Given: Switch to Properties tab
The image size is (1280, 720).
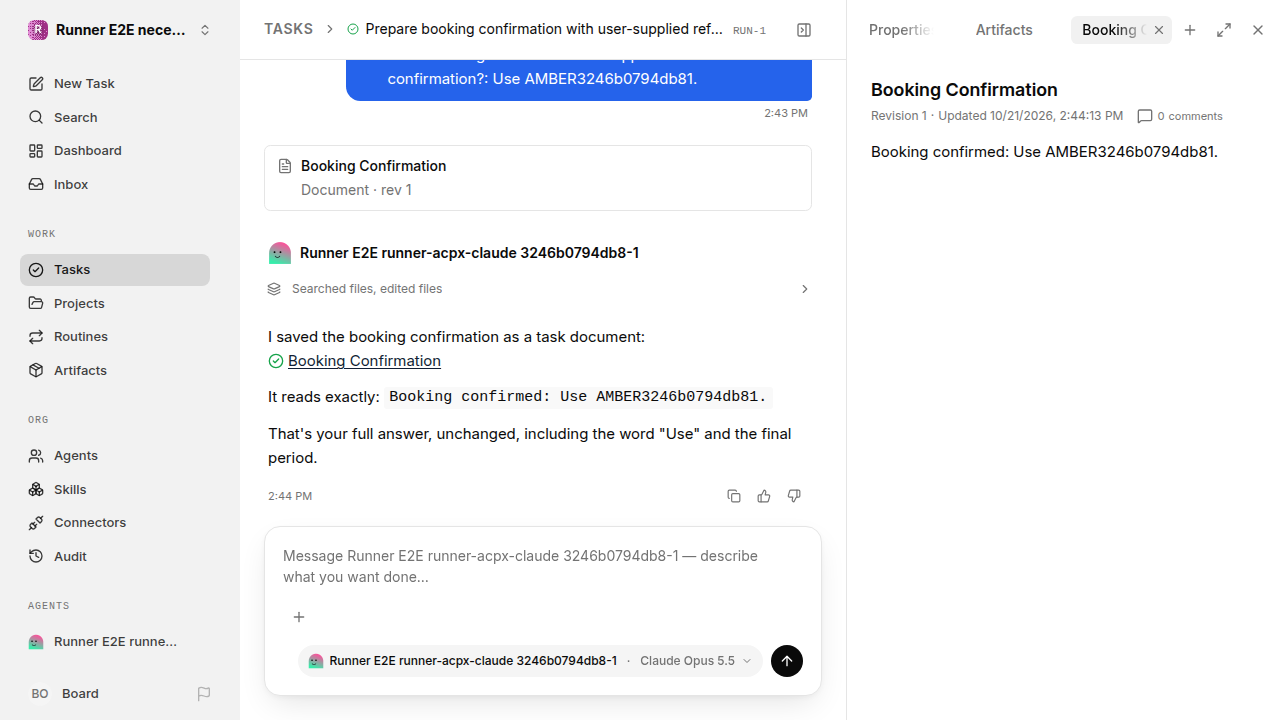Looking at the screenshot, I should [x=899, y=30].
